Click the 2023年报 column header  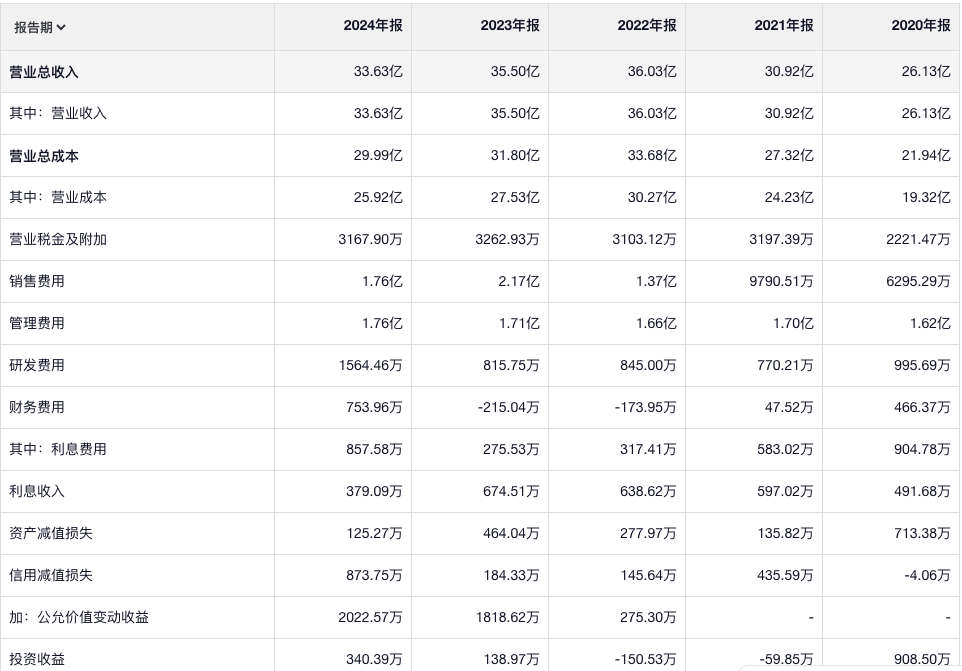(509, 26)
